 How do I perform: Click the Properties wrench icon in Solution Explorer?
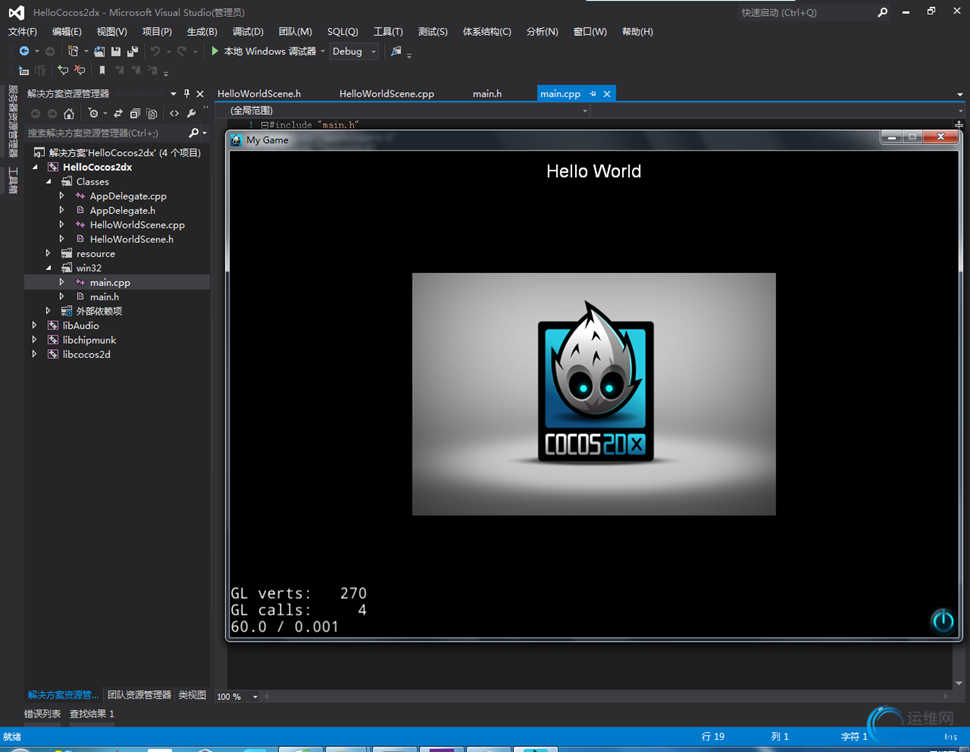(x=191, y=114)
